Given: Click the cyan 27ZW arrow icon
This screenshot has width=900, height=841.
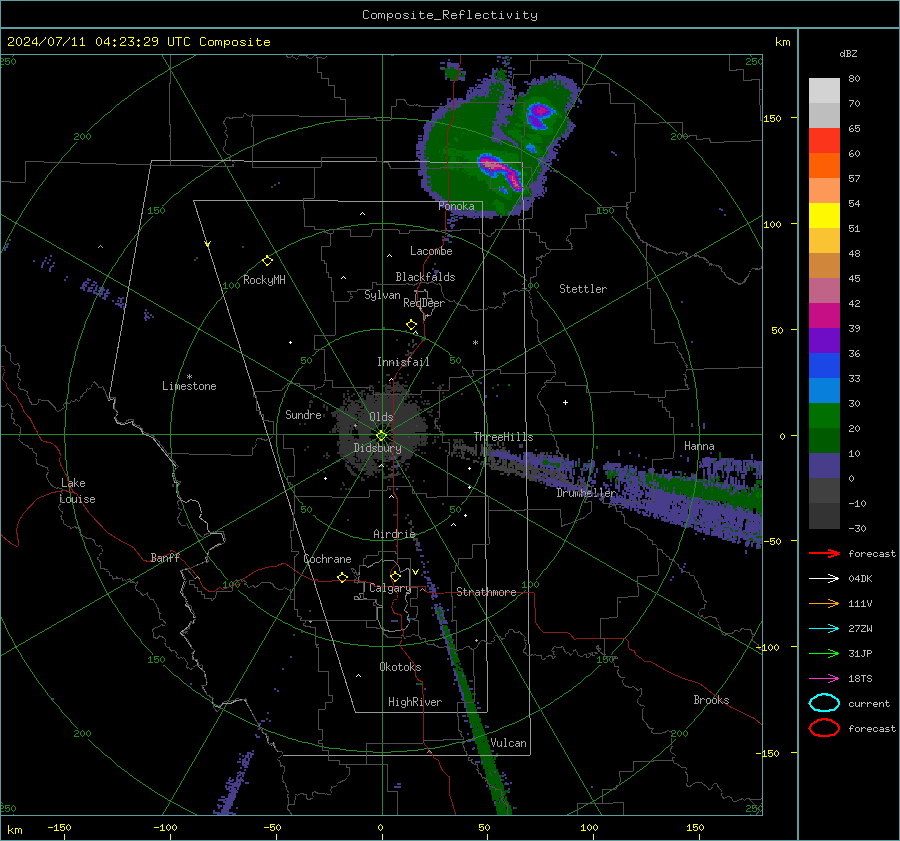Looking at the screenshot, I should [x=824, y=629].
